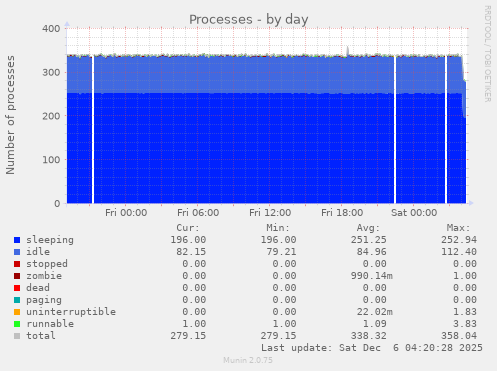
Task: Click the paging legend color swatch
Action: 17,300
